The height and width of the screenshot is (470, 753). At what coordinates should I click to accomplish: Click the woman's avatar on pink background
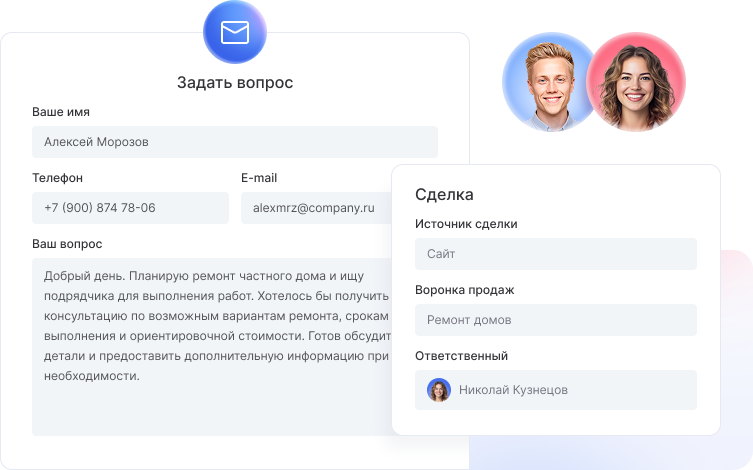click(638, 83)
